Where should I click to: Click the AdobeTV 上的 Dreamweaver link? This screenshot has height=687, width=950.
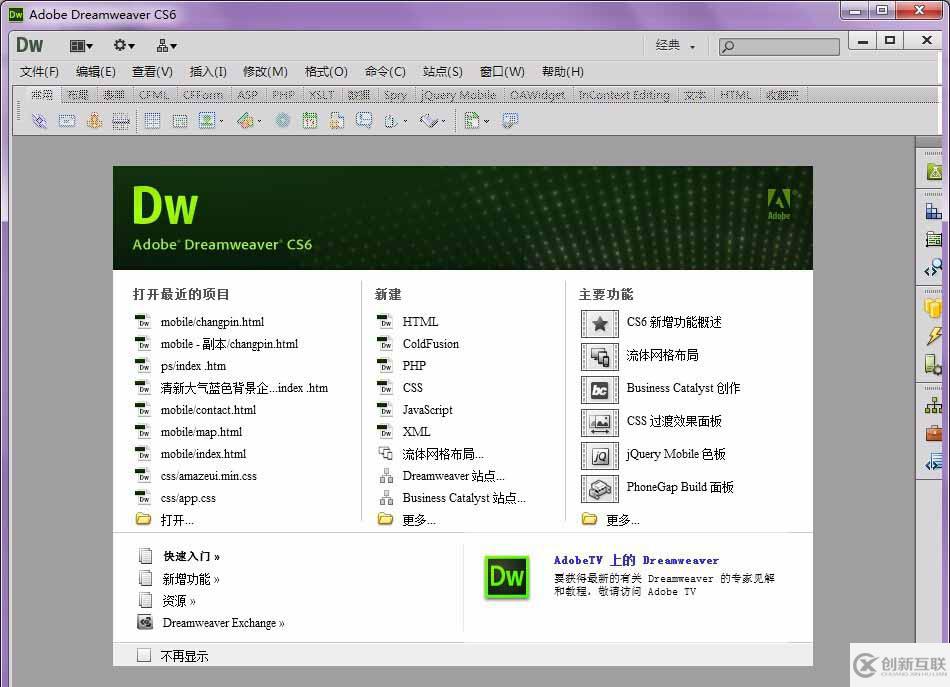click(x=636, y=560)
